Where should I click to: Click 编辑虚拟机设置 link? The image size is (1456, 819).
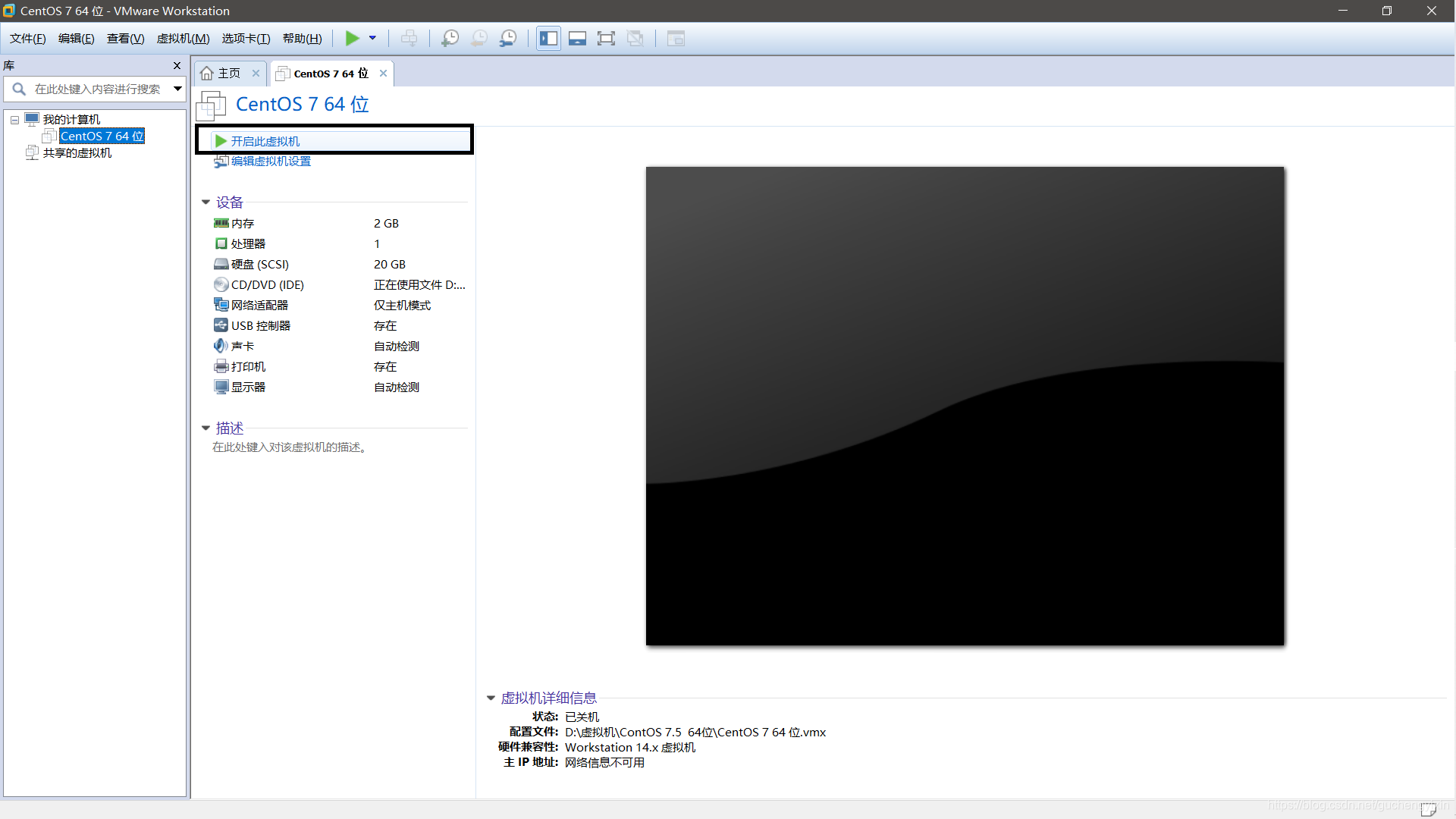coord(271,162)
